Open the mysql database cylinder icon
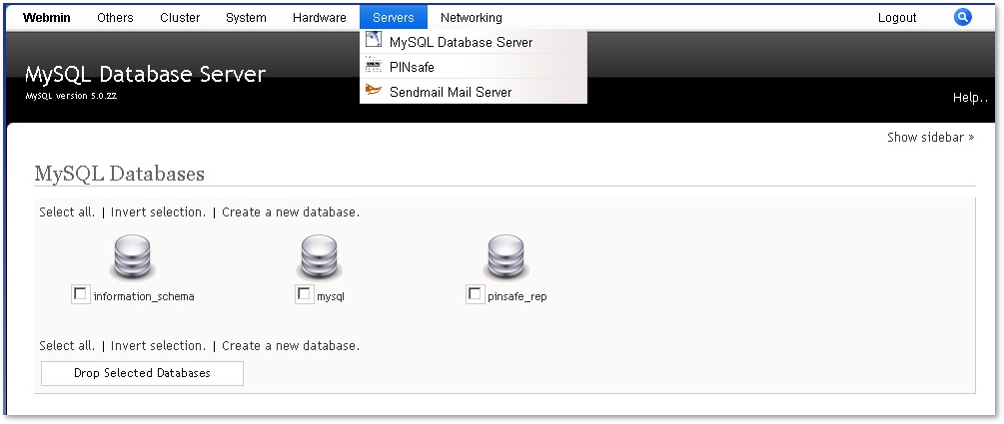1004x424 pixels. pos(318,257)
